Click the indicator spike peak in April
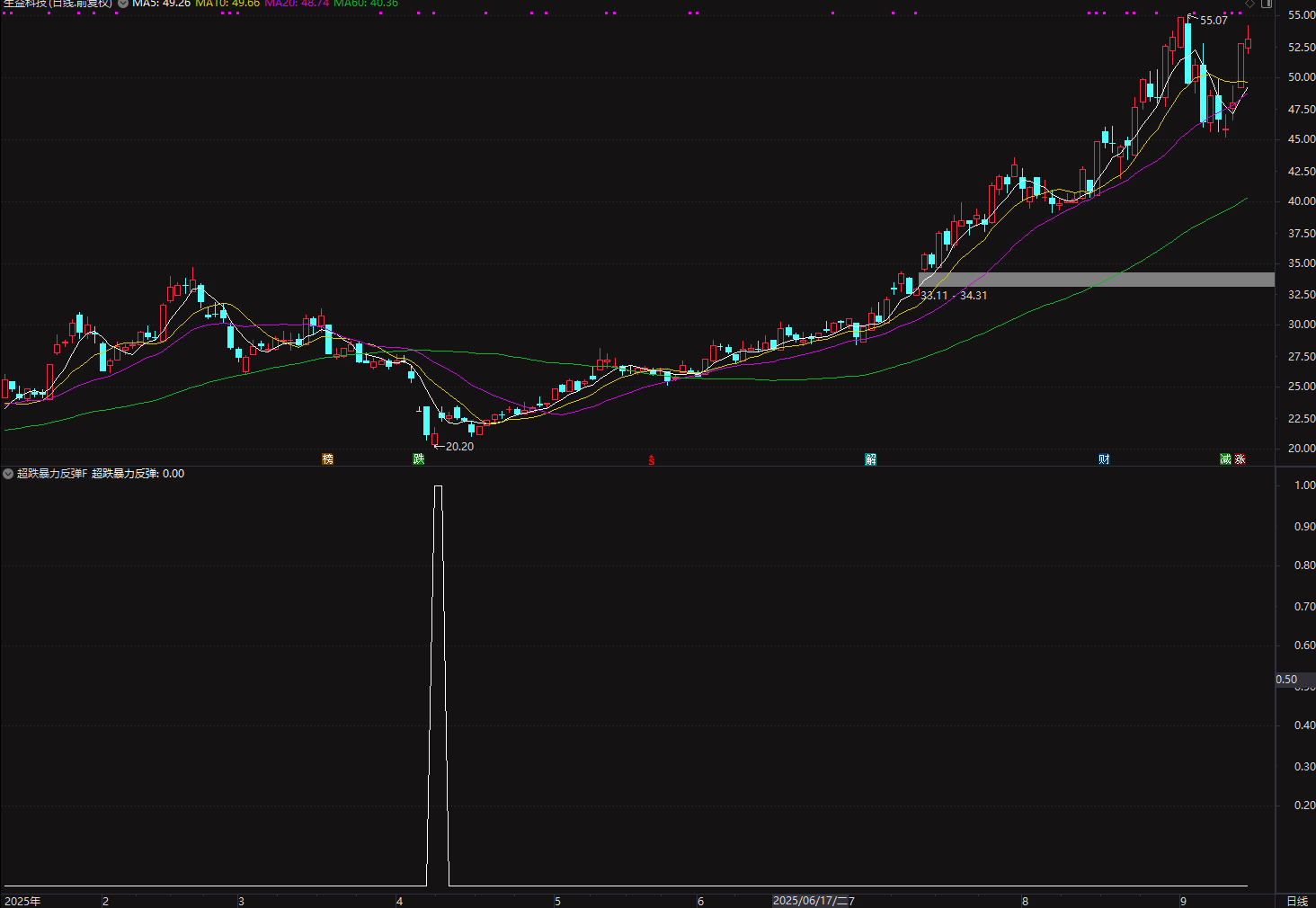 pyautogui.click(x=438, y=486)
